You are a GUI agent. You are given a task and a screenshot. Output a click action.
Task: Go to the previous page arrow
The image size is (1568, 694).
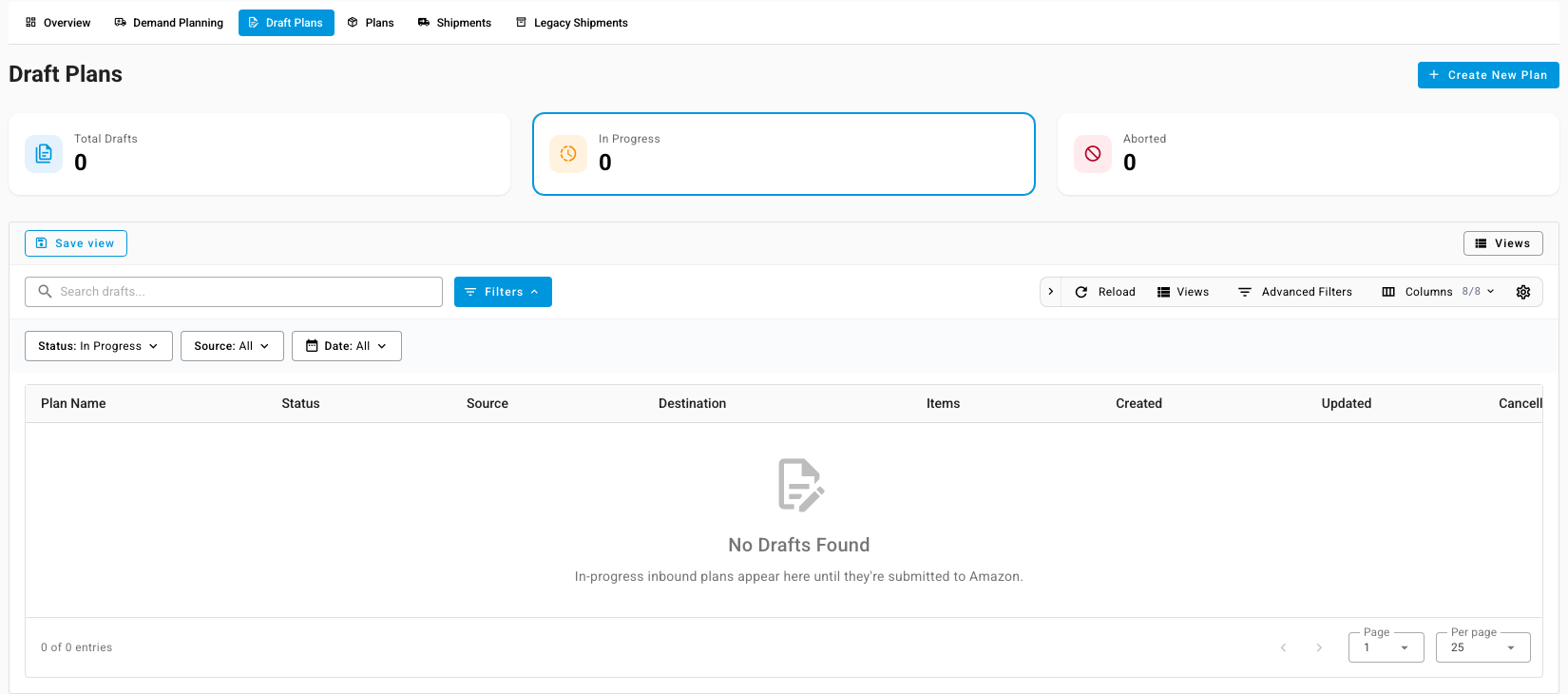coord(1283,647)
